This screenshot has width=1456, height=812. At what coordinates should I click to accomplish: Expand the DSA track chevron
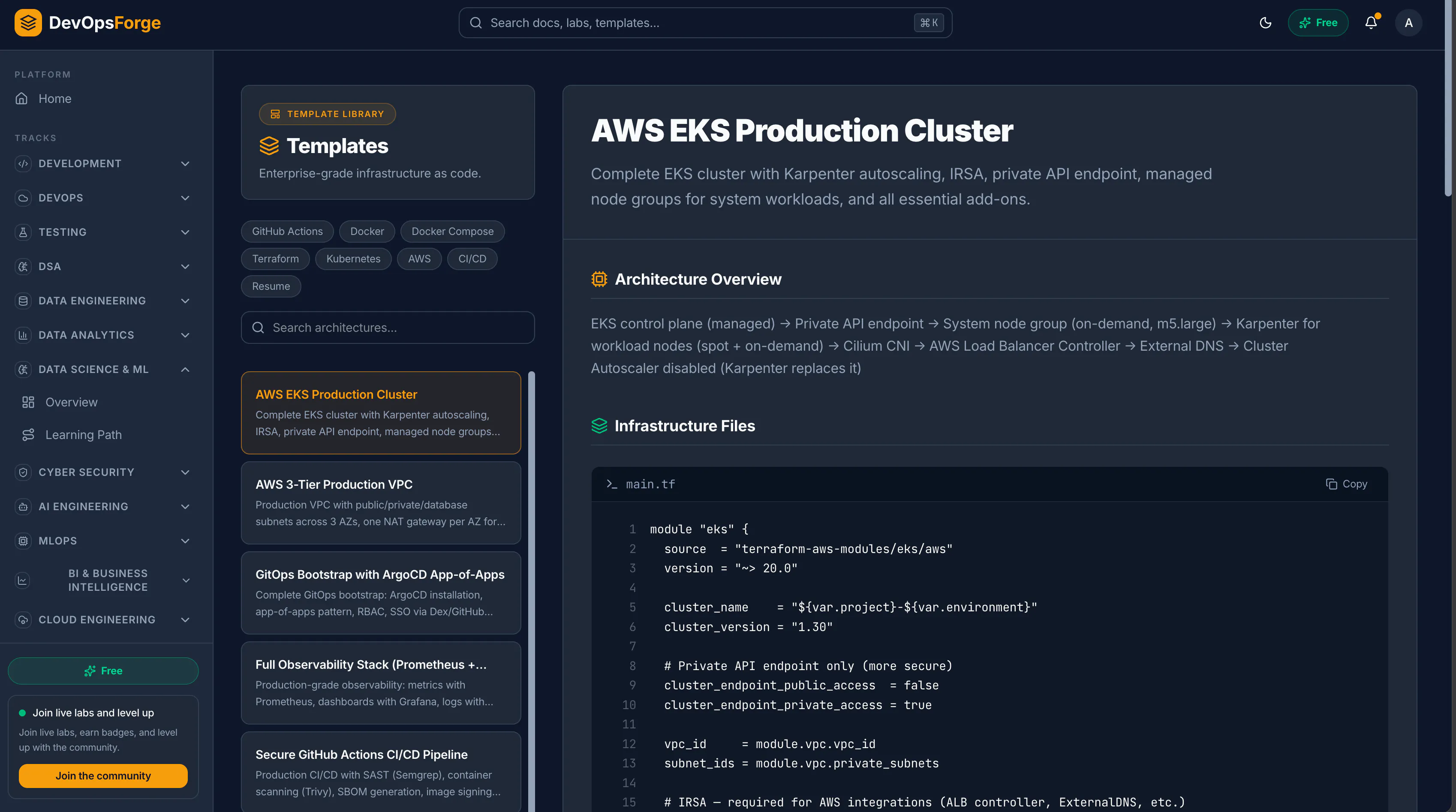click(185, 267)
